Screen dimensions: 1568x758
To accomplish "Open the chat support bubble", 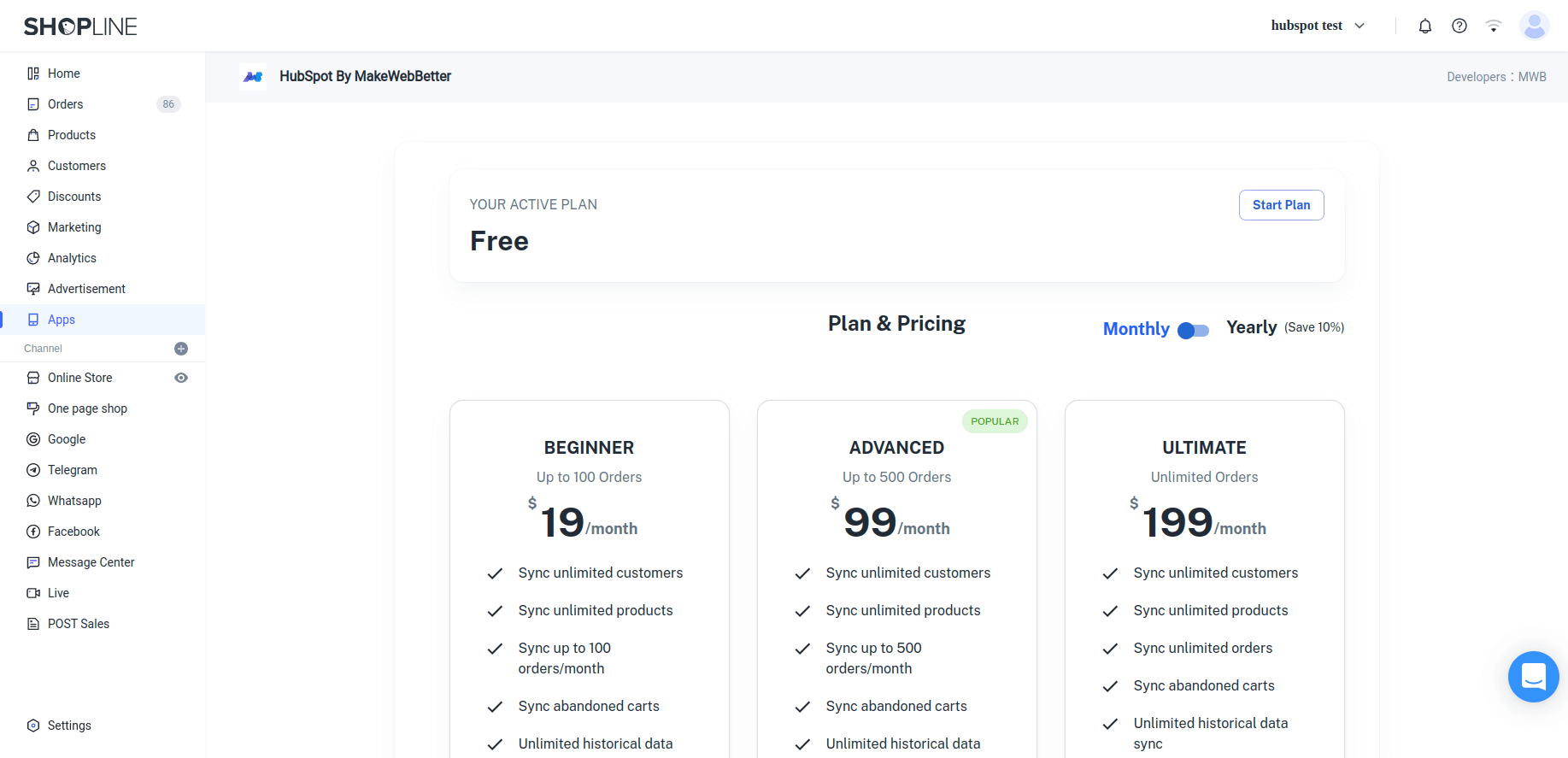I will click(x=1534, y=677).
